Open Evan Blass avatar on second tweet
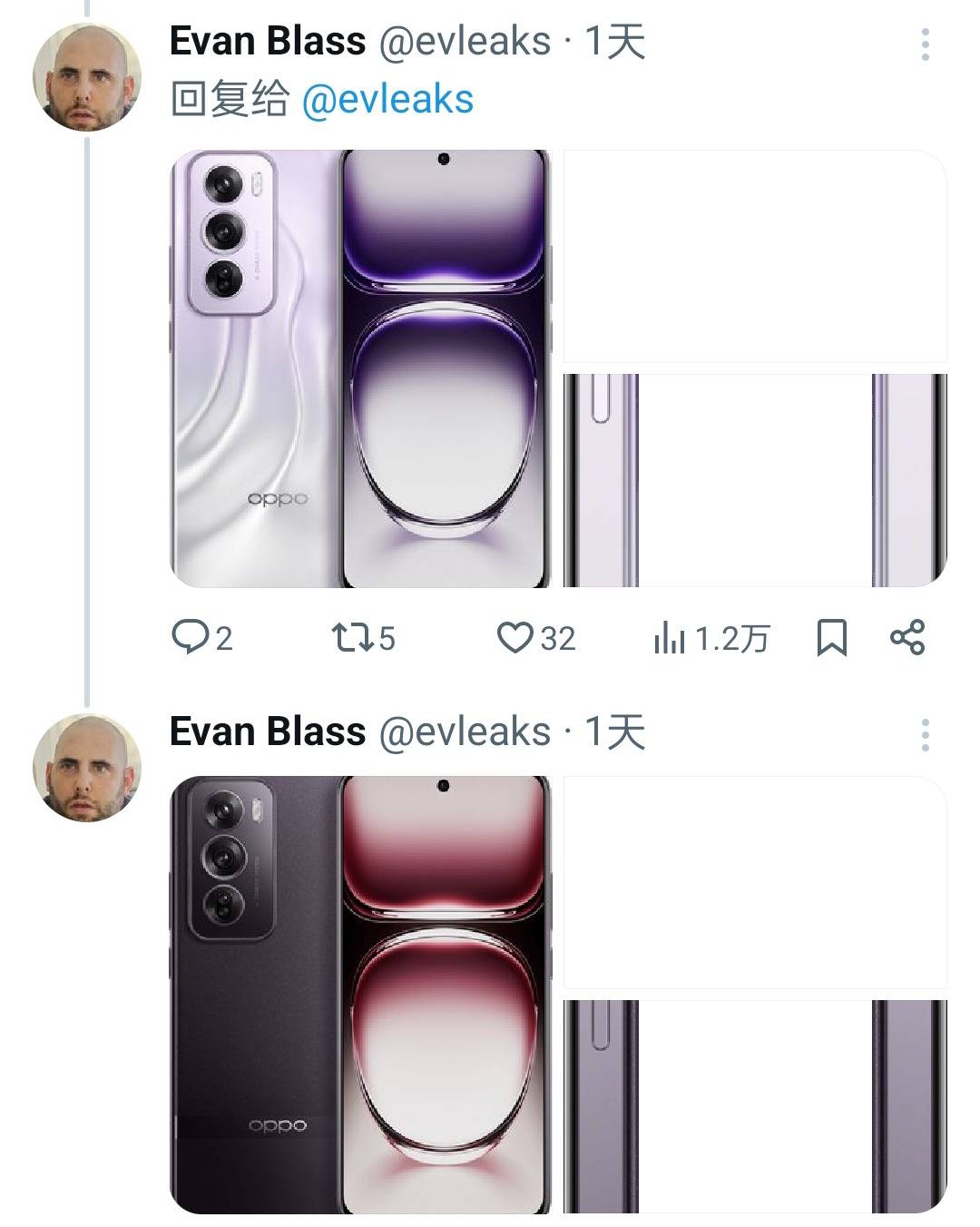This screenshot has height=1227, width=980. pyautogui.click(x=87, y=768)
